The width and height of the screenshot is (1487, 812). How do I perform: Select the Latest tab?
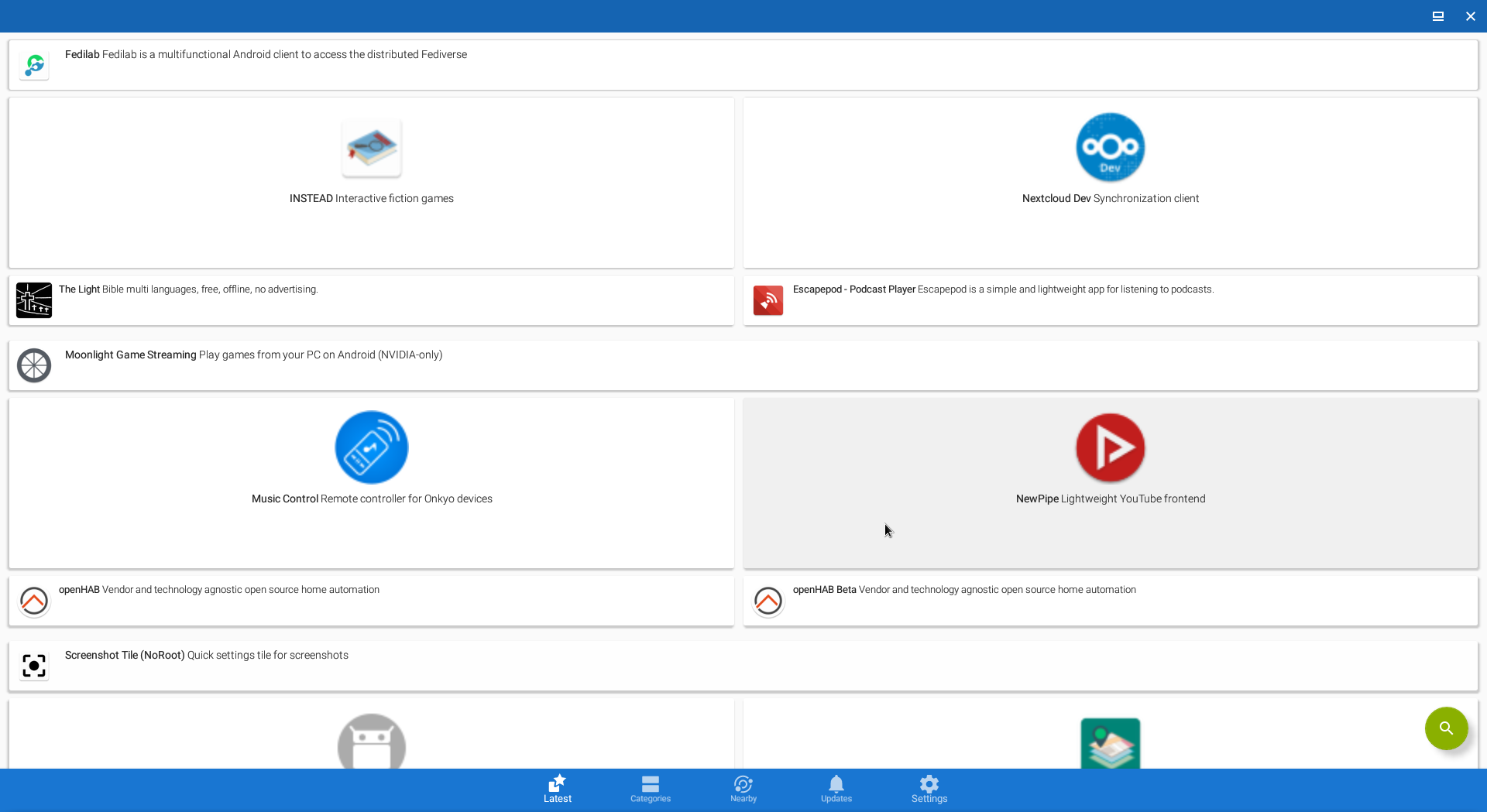click(x=558, y=790)
